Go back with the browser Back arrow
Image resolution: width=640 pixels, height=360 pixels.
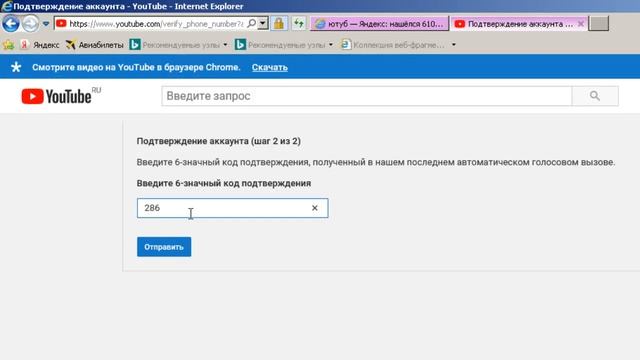(x=11, y=24)
